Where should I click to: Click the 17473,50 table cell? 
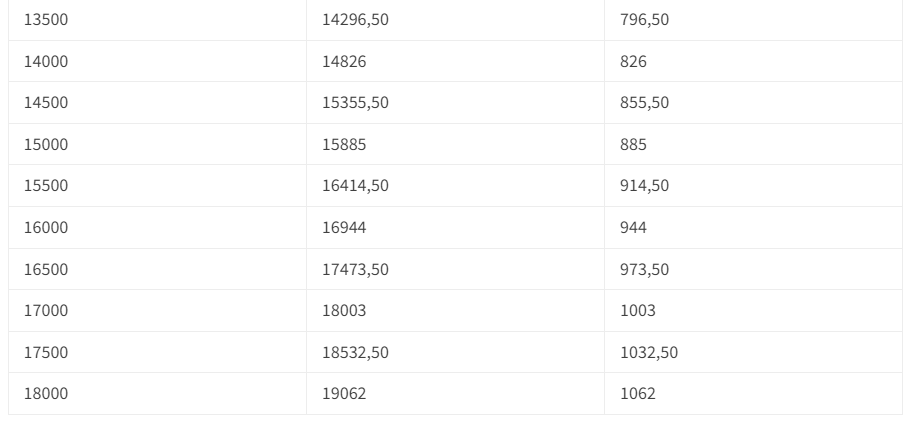pyautogui.click(x=355, y=270)
